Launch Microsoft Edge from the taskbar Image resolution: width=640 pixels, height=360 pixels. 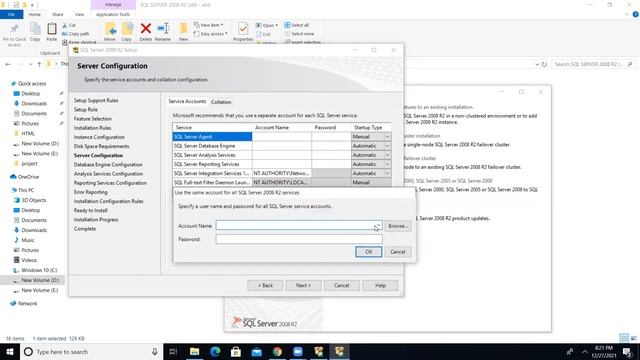point(215,351)
